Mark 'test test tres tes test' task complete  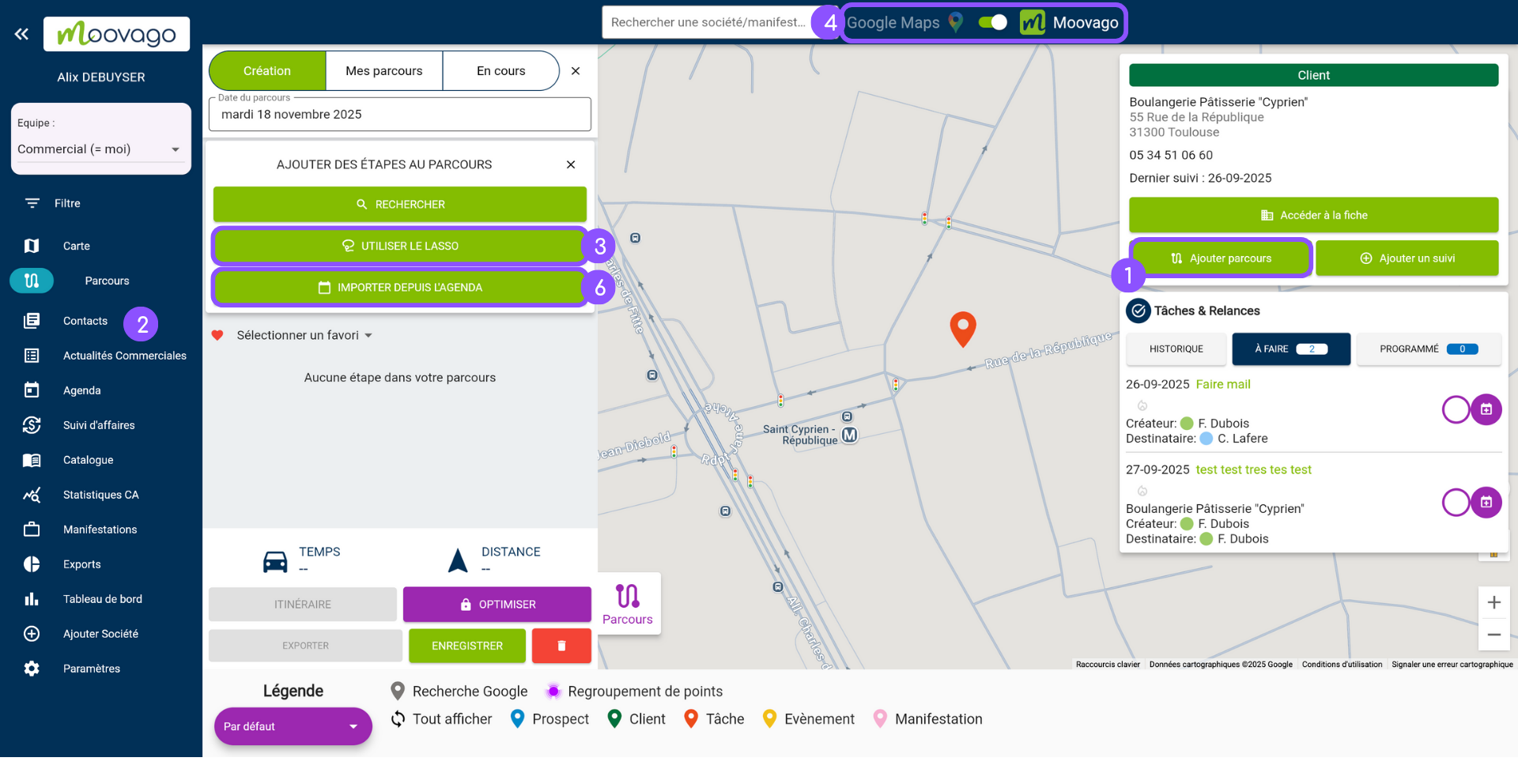pos(1456,503)
